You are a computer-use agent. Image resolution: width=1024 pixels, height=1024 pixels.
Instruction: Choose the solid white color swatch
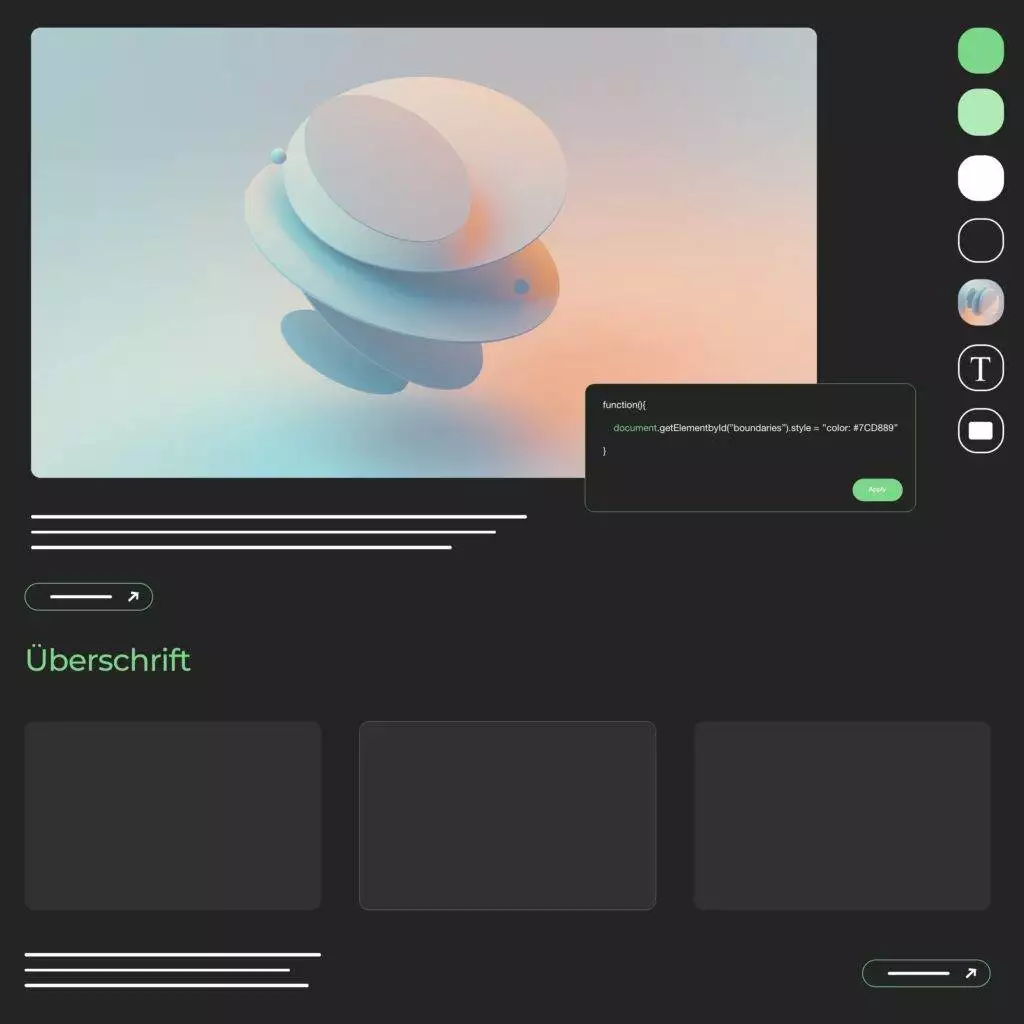980,178
